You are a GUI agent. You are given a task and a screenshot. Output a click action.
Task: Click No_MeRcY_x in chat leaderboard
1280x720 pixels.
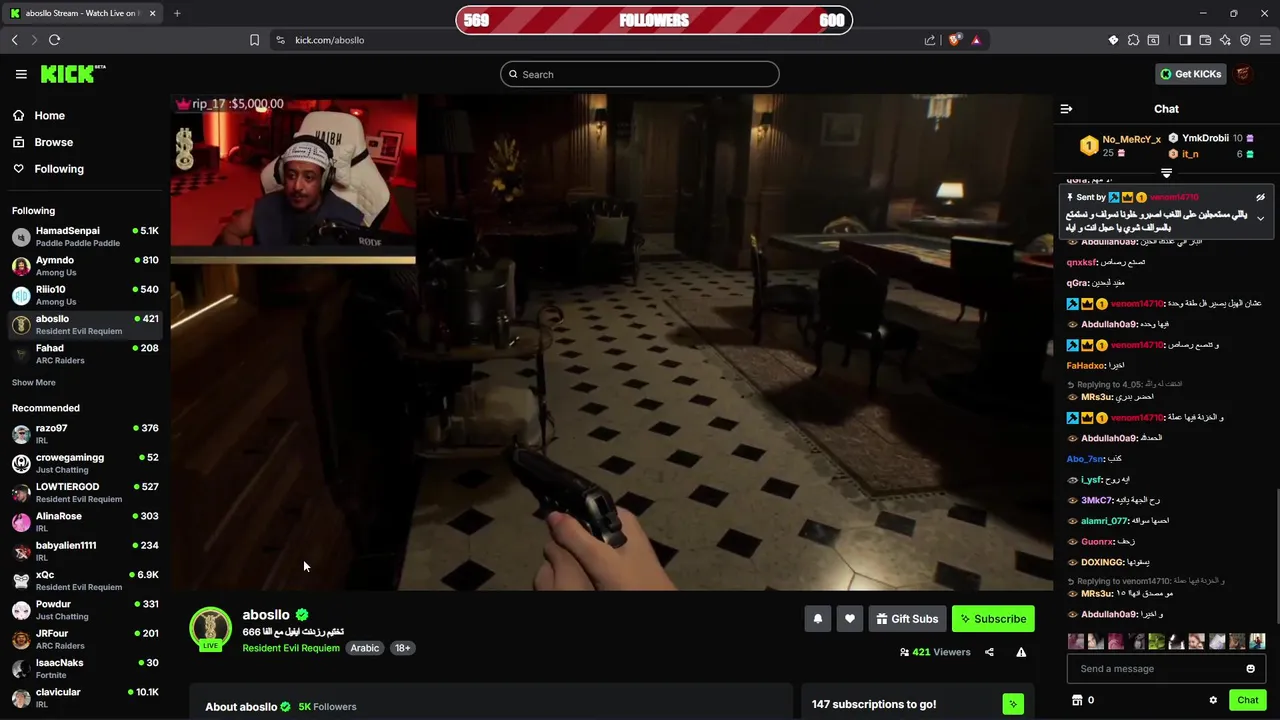(1131, 139)
